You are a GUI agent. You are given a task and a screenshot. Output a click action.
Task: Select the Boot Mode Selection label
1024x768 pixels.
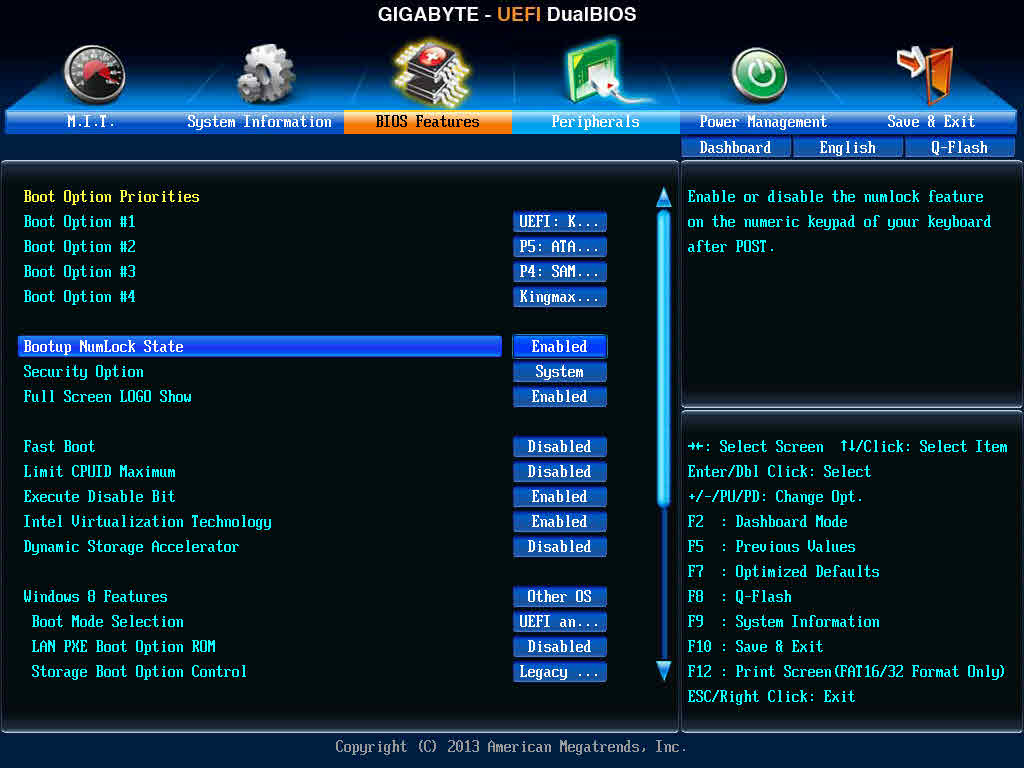click(108, 622)
